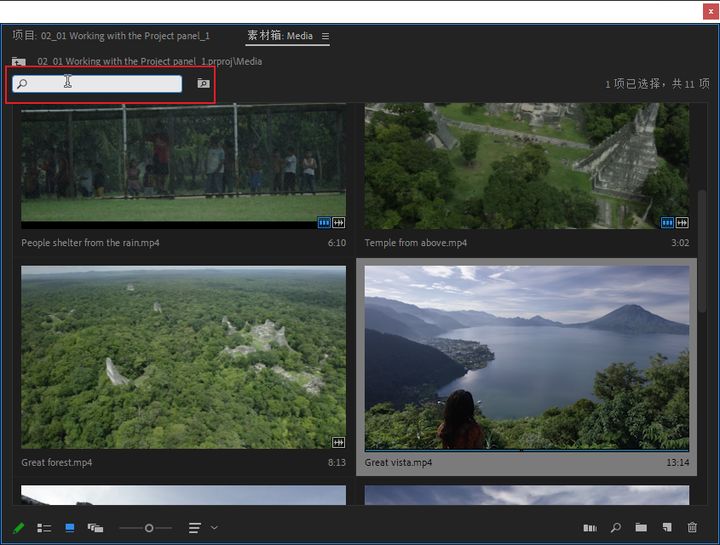Select the 素材箱: Media tab
The height and width of the screenshot is (545, 720).
[x=280, y=36]
